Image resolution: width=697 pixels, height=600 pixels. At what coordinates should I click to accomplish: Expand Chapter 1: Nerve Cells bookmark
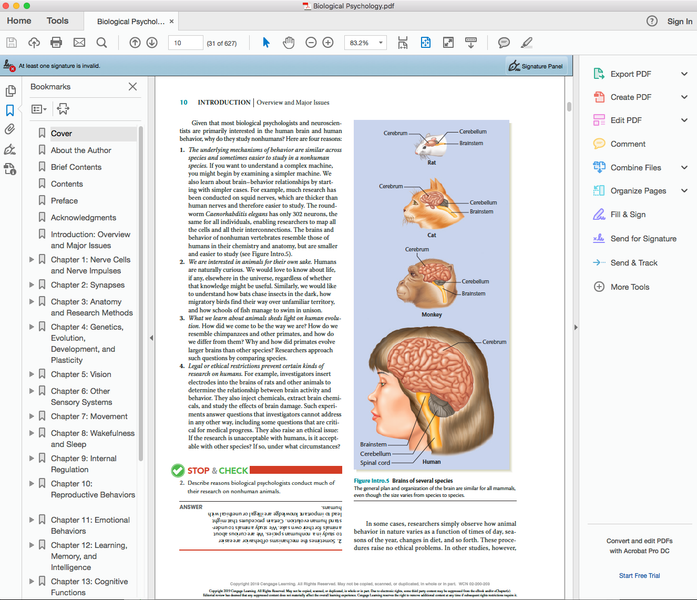(x=32, y=259)
